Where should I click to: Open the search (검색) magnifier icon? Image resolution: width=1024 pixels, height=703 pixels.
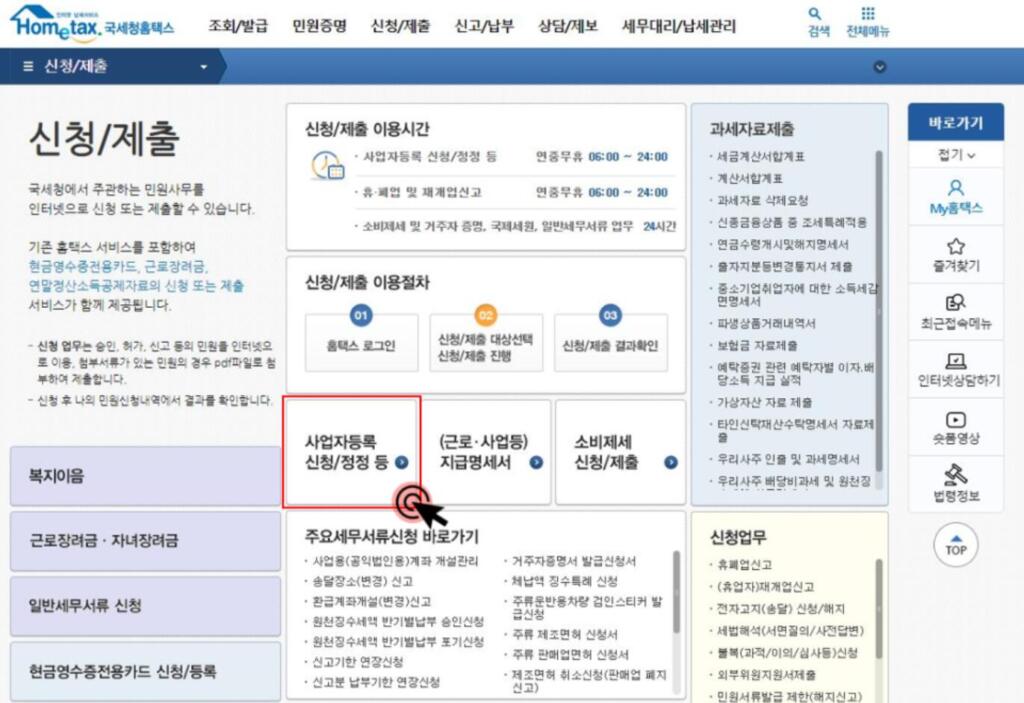pyautogui.click(x=817, y=15)
